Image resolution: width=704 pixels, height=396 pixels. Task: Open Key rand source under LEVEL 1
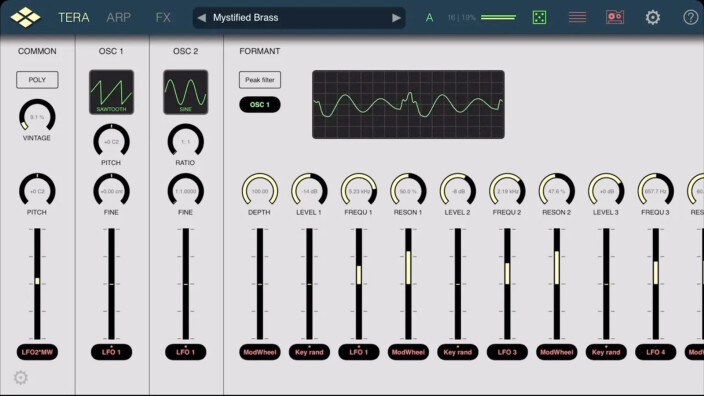coord(309,352)
